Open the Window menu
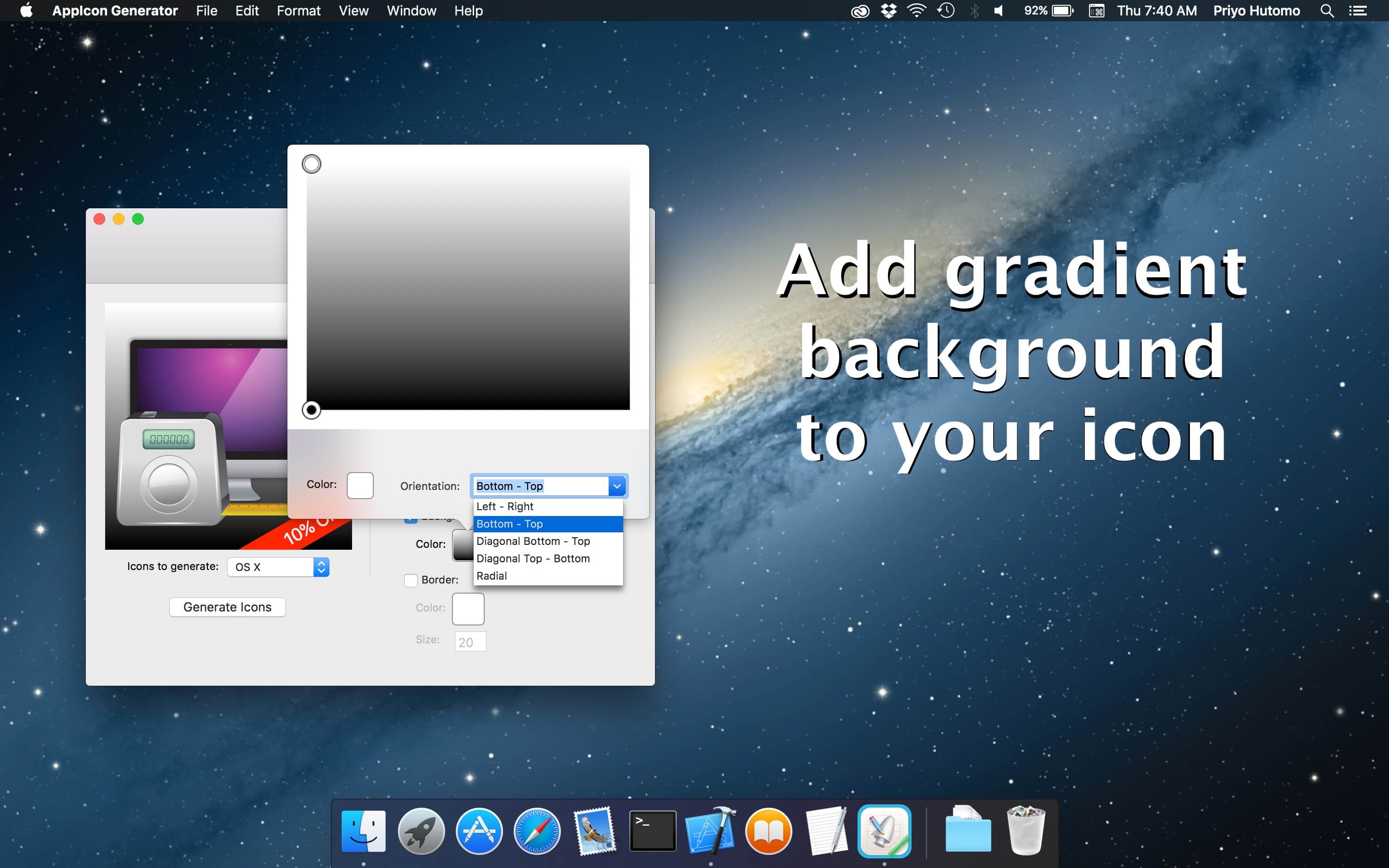The image size is (1389, 868). click(x=411, y=10)
